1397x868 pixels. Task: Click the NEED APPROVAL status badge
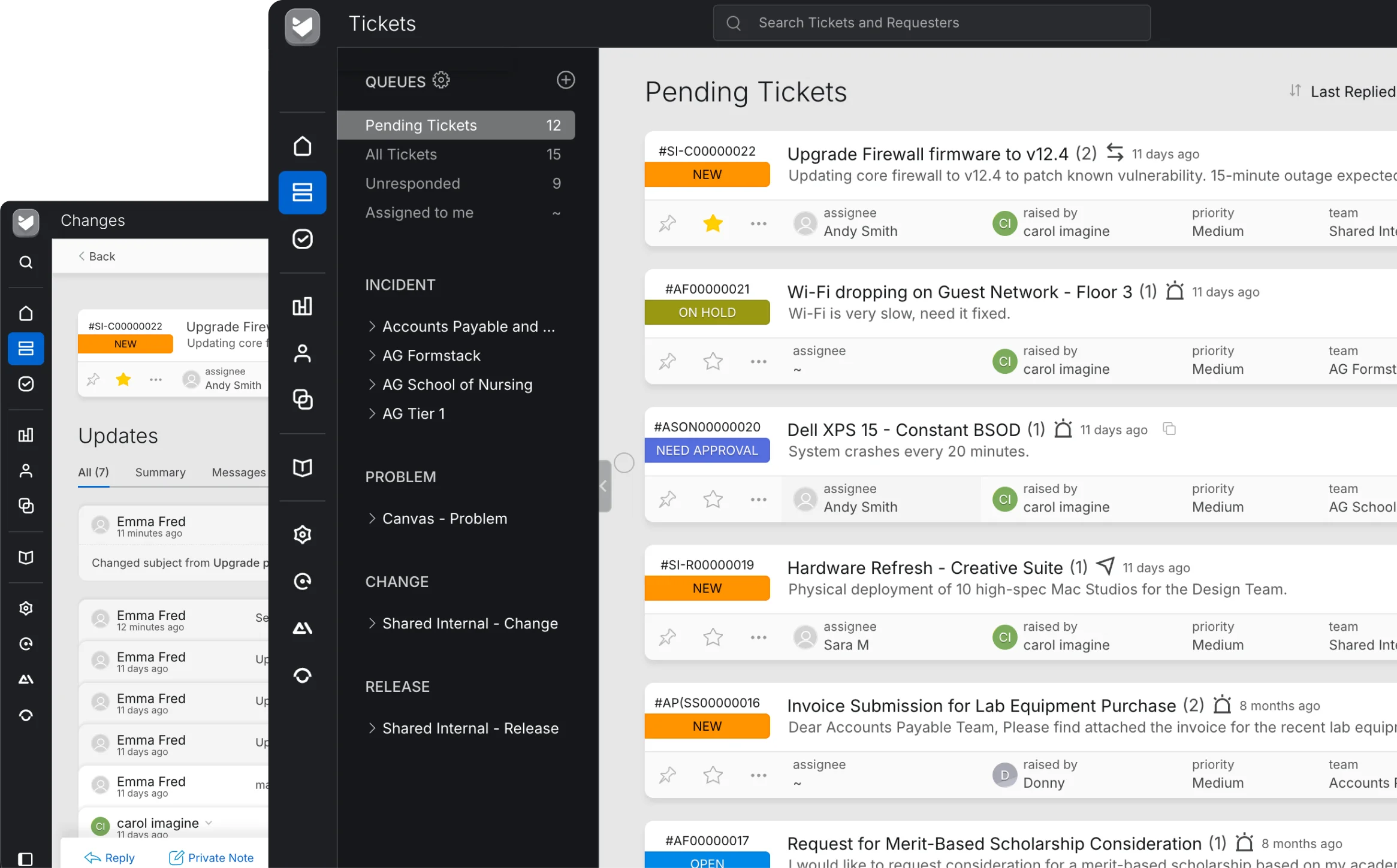point(707,450)
